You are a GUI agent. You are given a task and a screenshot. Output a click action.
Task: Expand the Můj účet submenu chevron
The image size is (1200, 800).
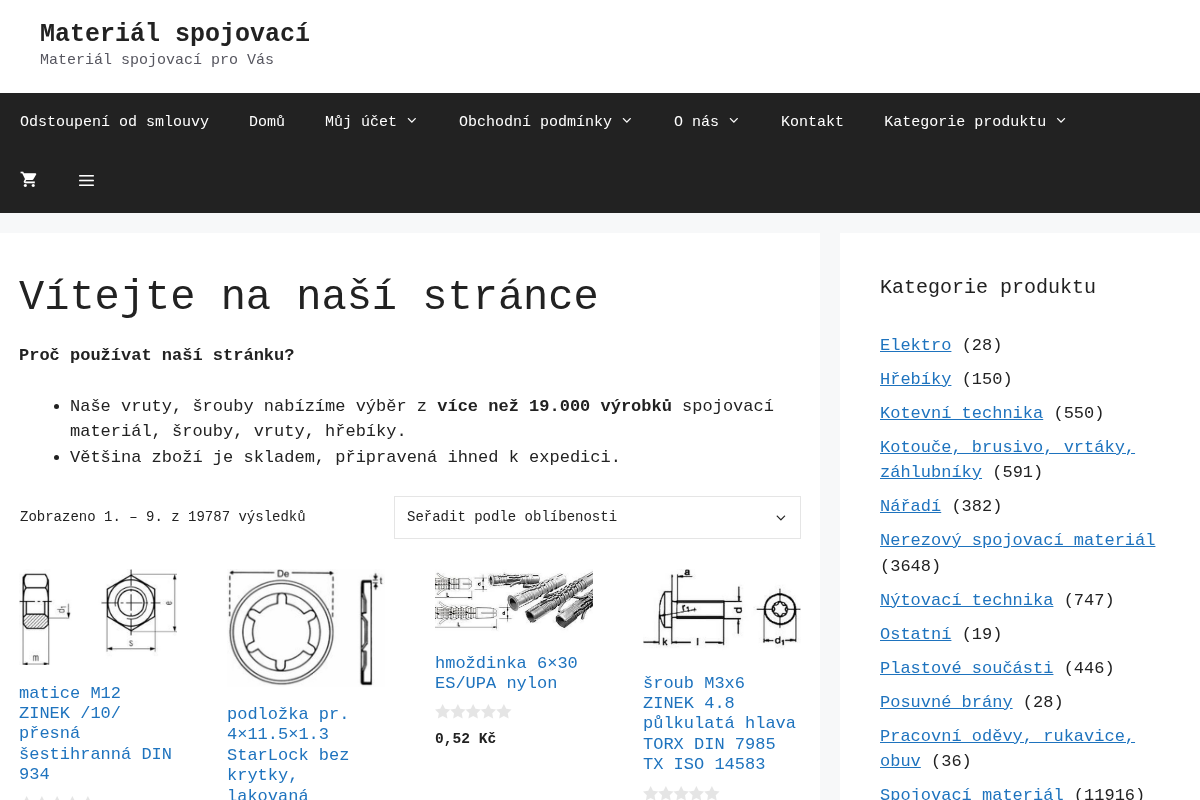pyautogui.click(x=411, y=121)
